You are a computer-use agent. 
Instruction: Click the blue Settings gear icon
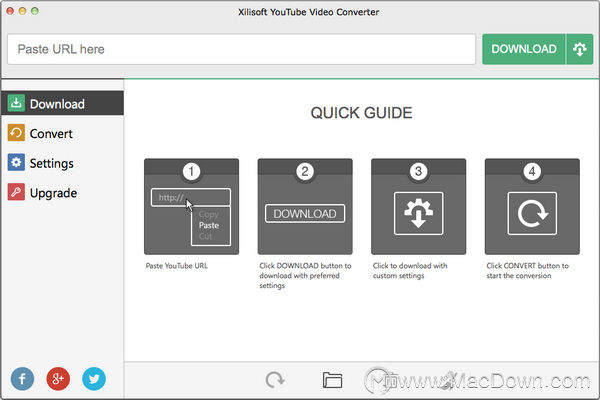click(x=16, y=163)
